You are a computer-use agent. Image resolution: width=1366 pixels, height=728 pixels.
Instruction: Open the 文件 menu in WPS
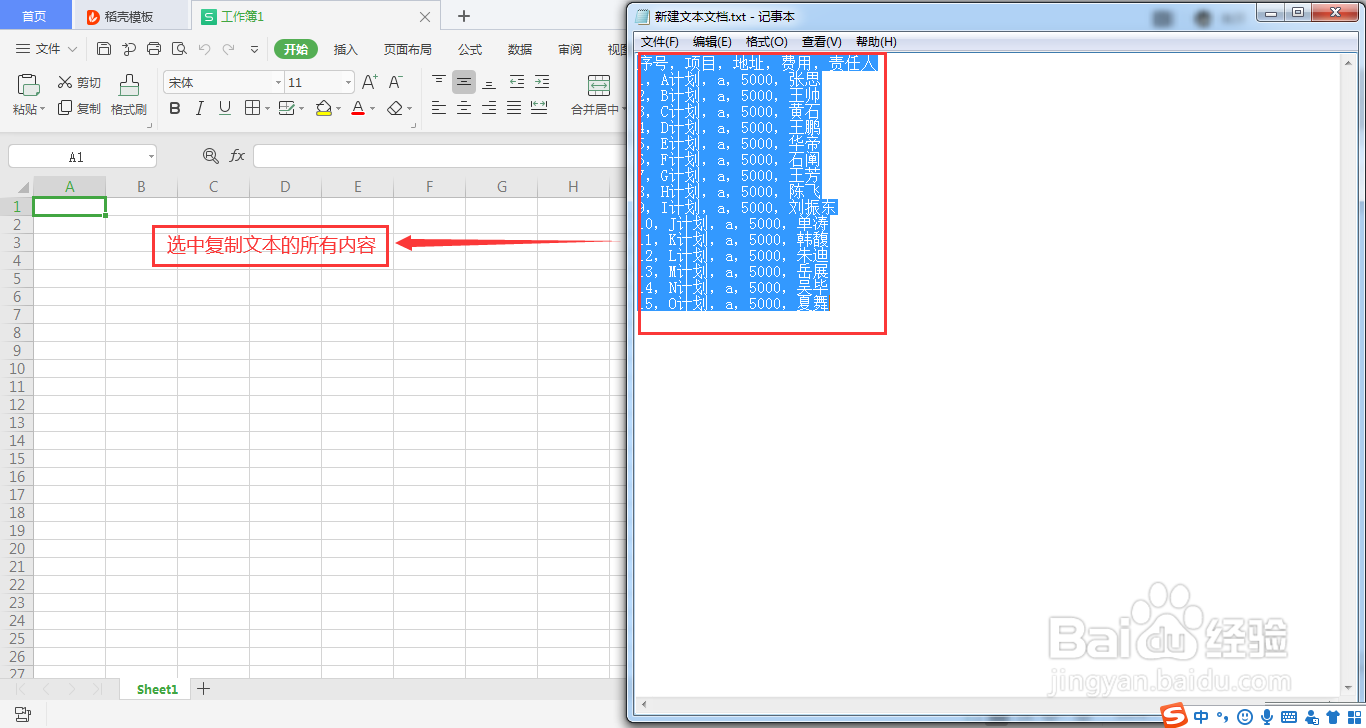point(47,49)
